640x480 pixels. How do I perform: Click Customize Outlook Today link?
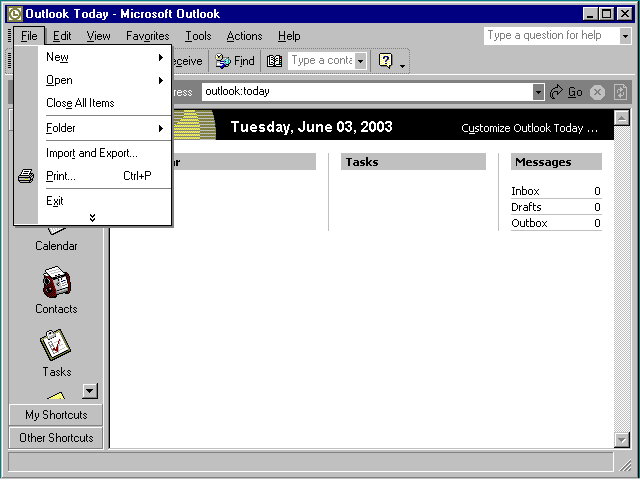529,128
